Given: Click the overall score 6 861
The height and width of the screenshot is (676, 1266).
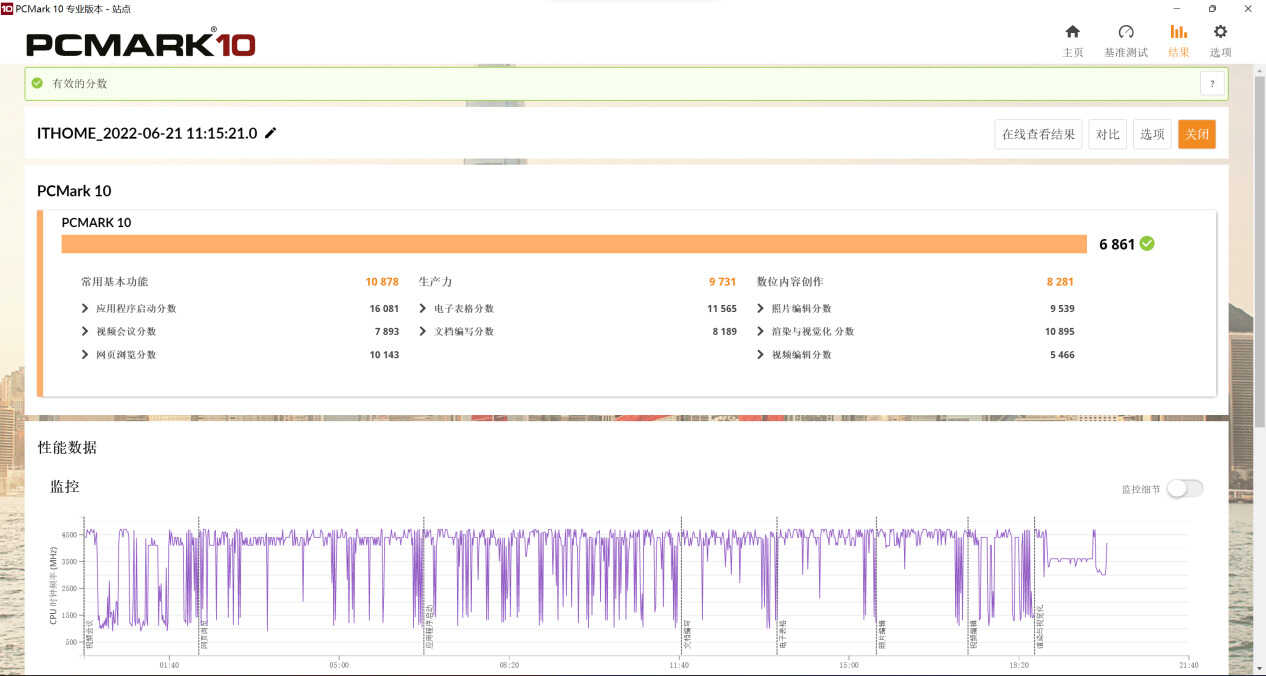Looking at the screenshot, I should point(1117,244).
